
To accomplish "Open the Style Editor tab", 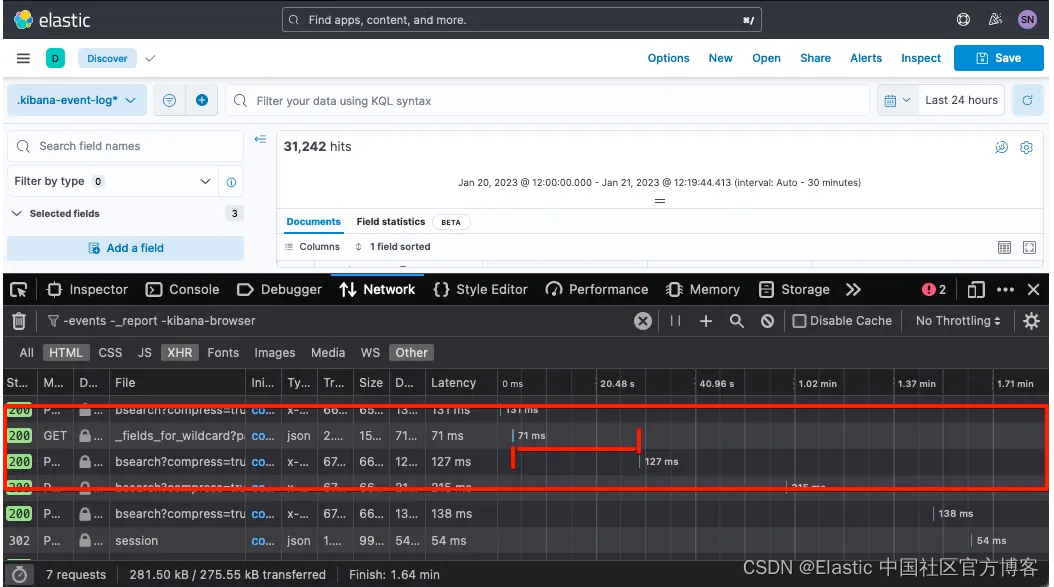I will point(481,290).
